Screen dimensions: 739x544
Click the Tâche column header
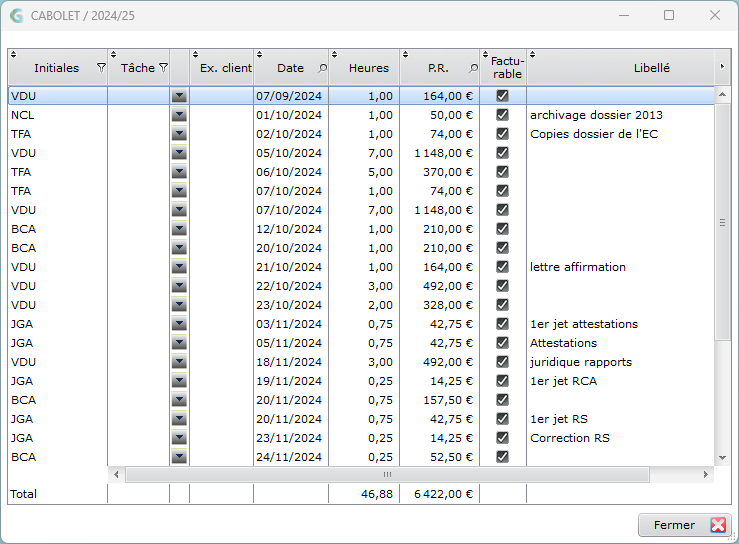tap(138, 68)
